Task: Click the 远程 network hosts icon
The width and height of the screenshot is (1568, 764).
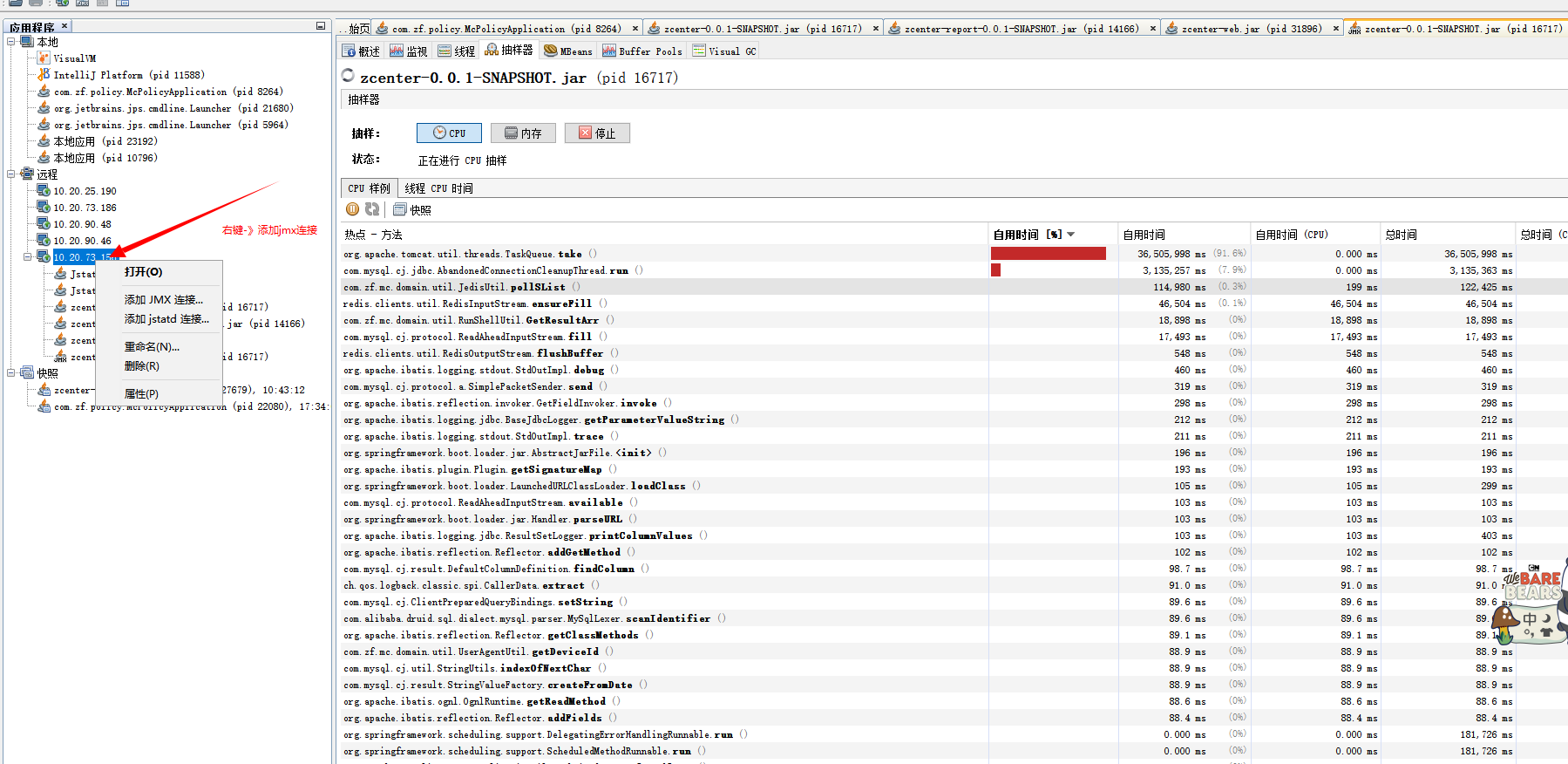Action: [27, 174]
